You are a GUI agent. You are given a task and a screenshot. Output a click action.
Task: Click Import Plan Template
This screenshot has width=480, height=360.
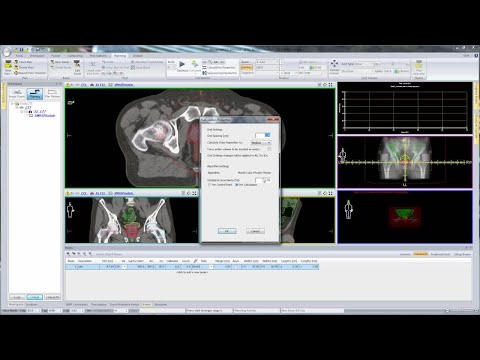(30, 73)
